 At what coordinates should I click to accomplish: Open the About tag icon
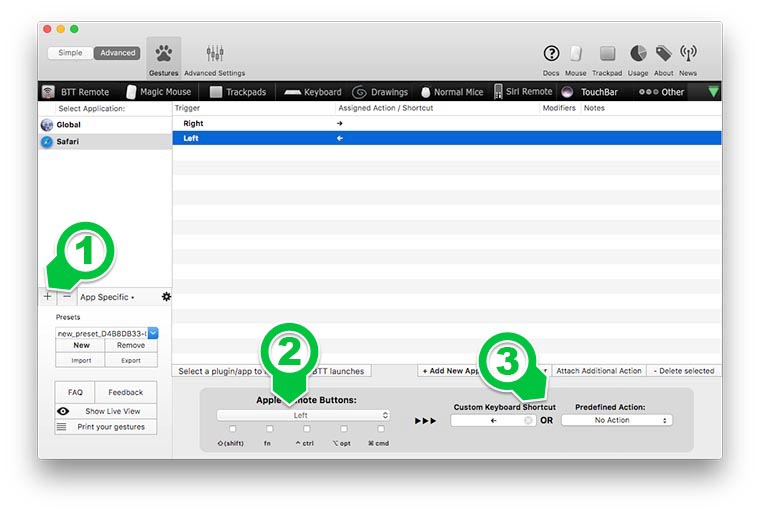click(664, 58)
